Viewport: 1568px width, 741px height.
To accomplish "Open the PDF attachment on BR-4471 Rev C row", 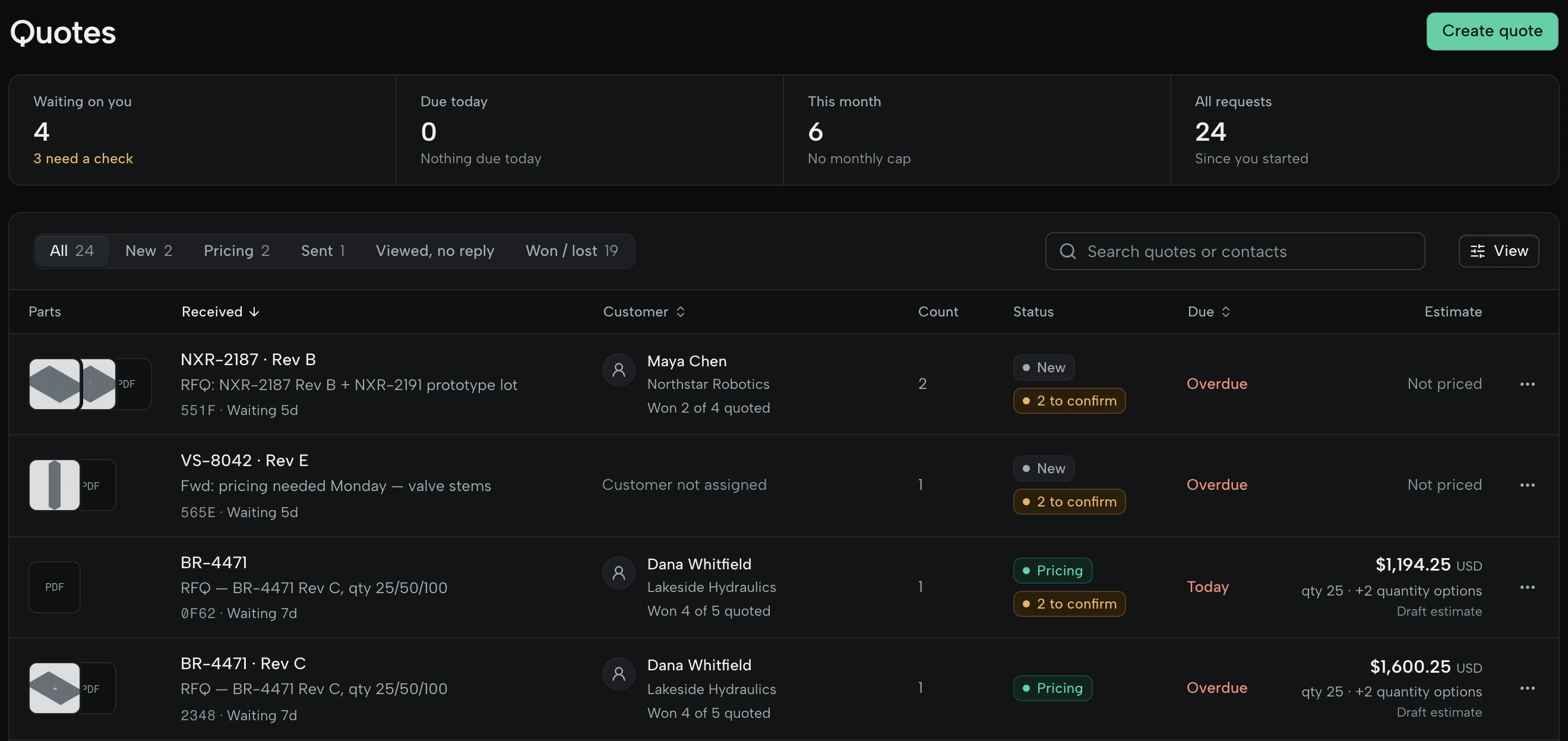I will tap(98, 689).
